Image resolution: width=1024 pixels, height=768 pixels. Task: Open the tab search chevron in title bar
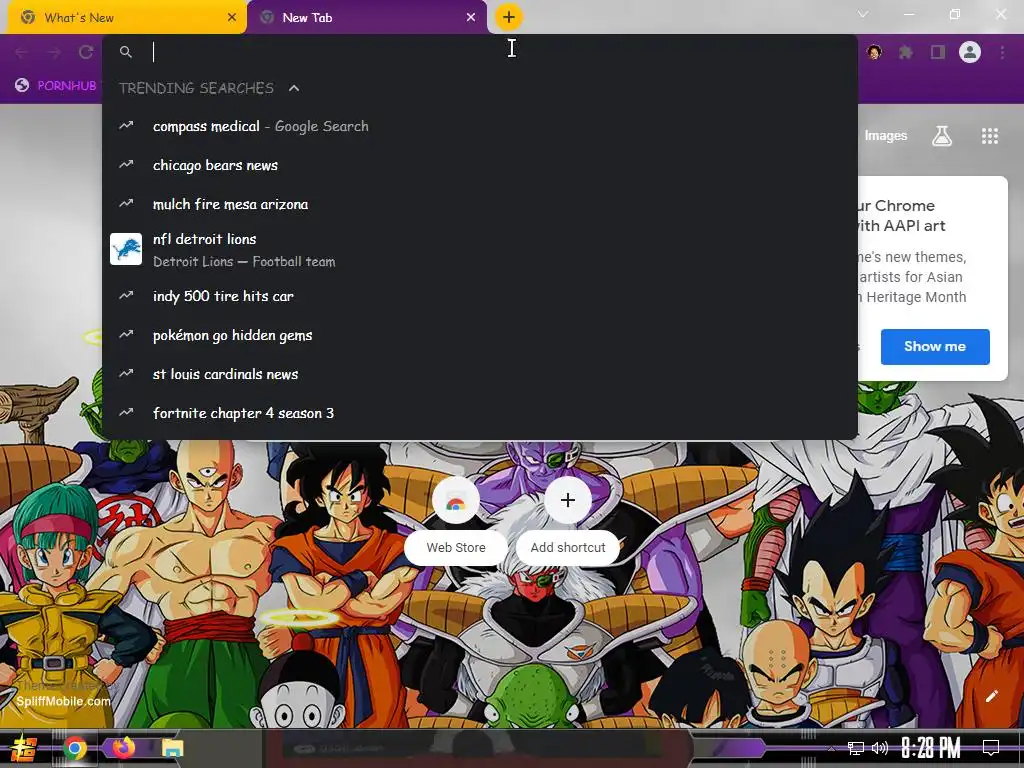coord(863,14)
